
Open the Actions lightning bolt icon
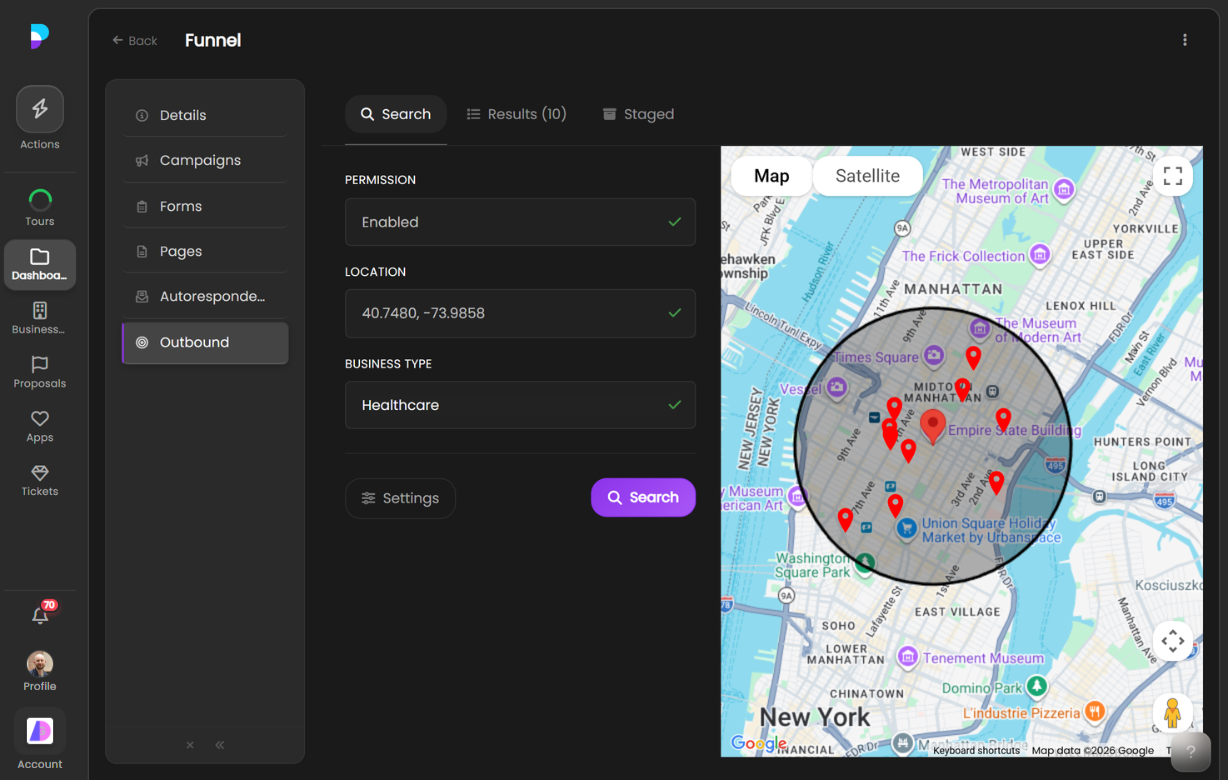click(40, 110)
